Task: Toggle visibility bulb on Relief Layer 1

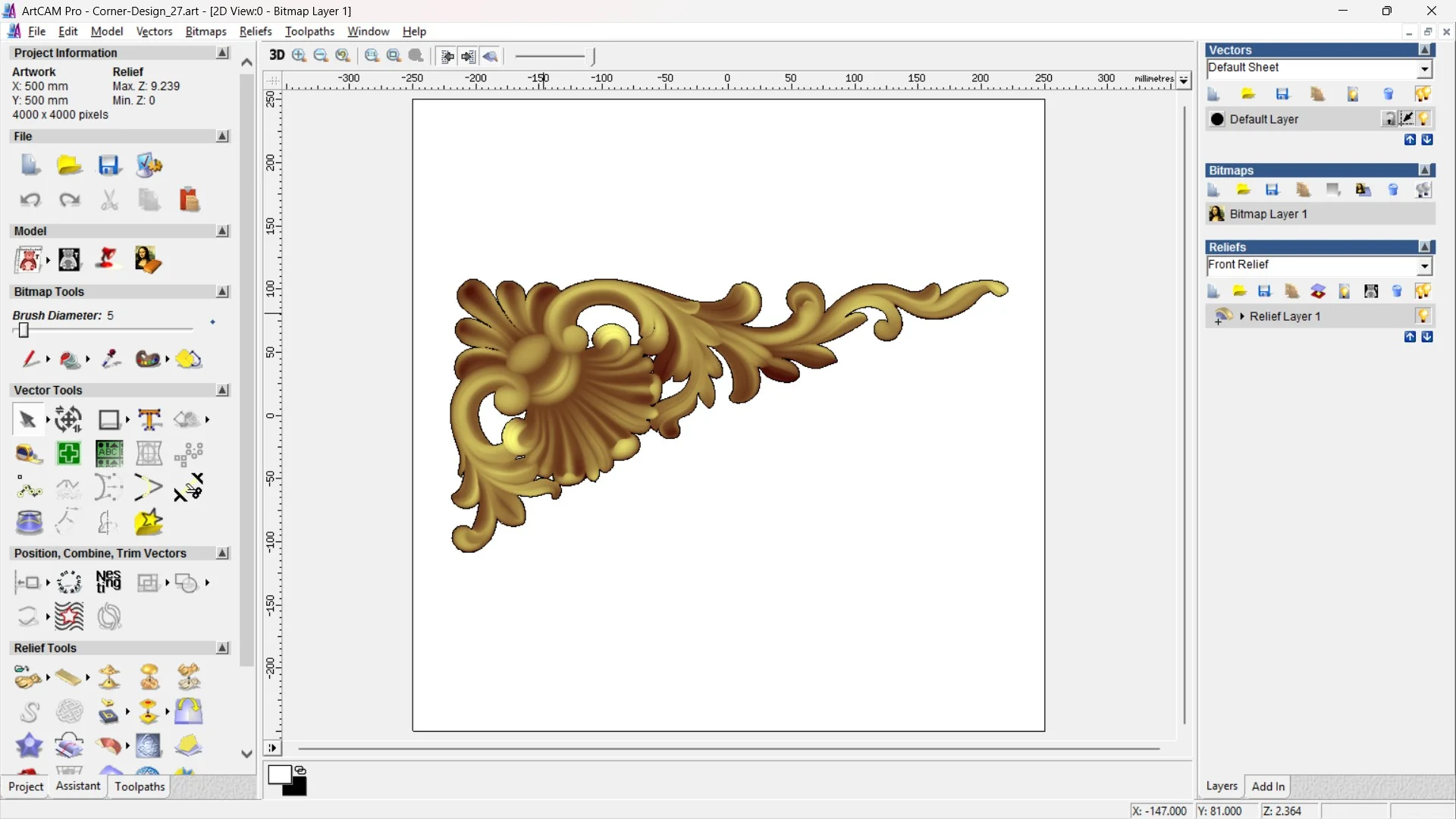Action: (1423, 316)
